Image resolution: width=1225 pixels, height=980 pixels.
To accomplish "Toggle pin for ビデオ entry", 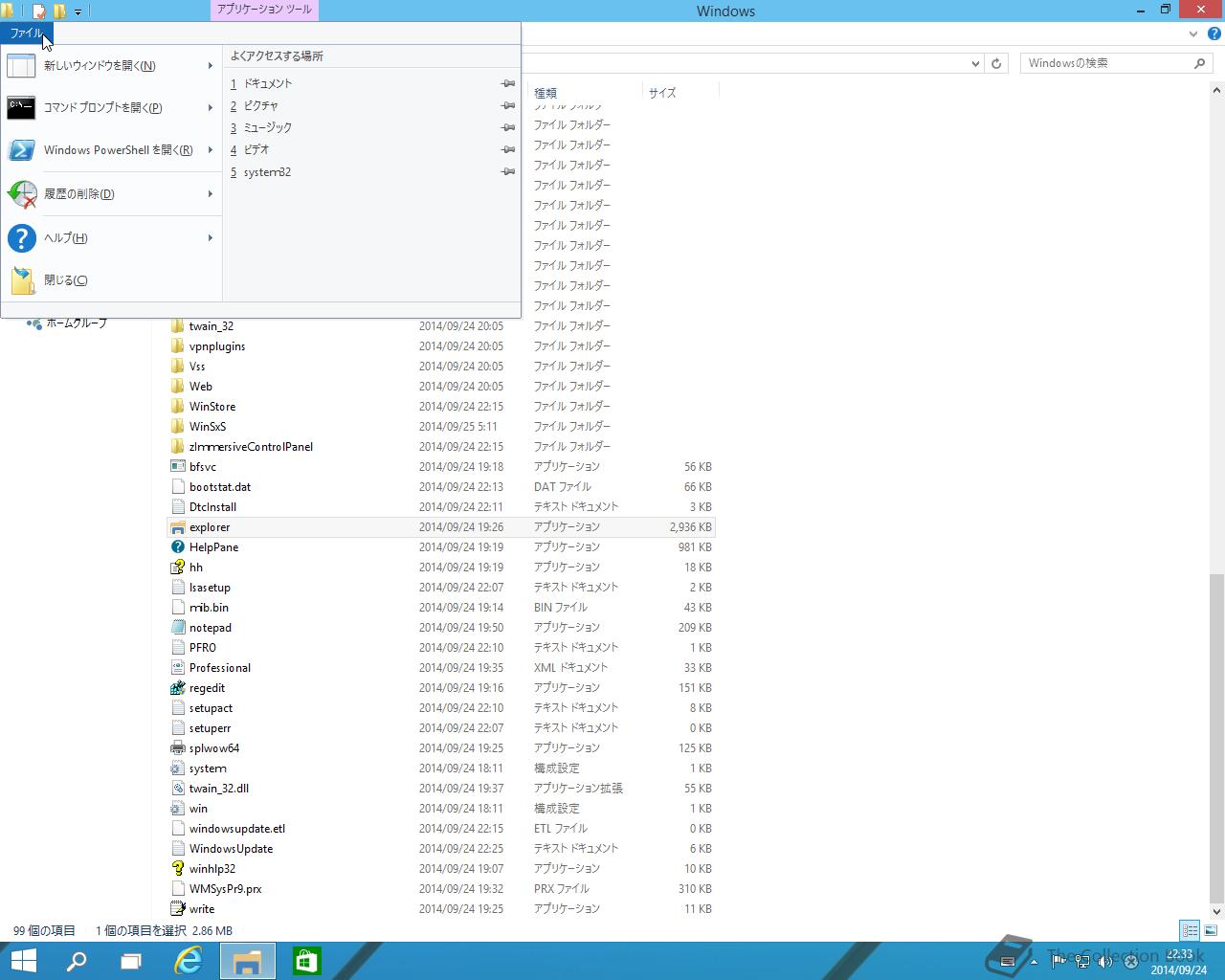I will [508, 150].
